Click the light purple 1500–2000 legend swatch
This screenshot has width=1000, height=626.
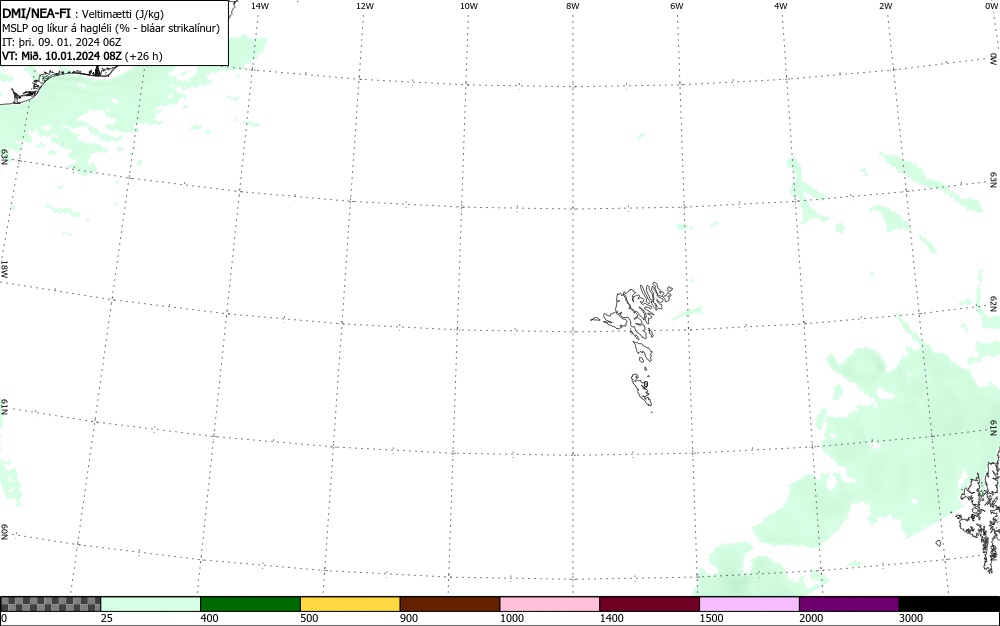pyautogui.click(x=749, y=604)
